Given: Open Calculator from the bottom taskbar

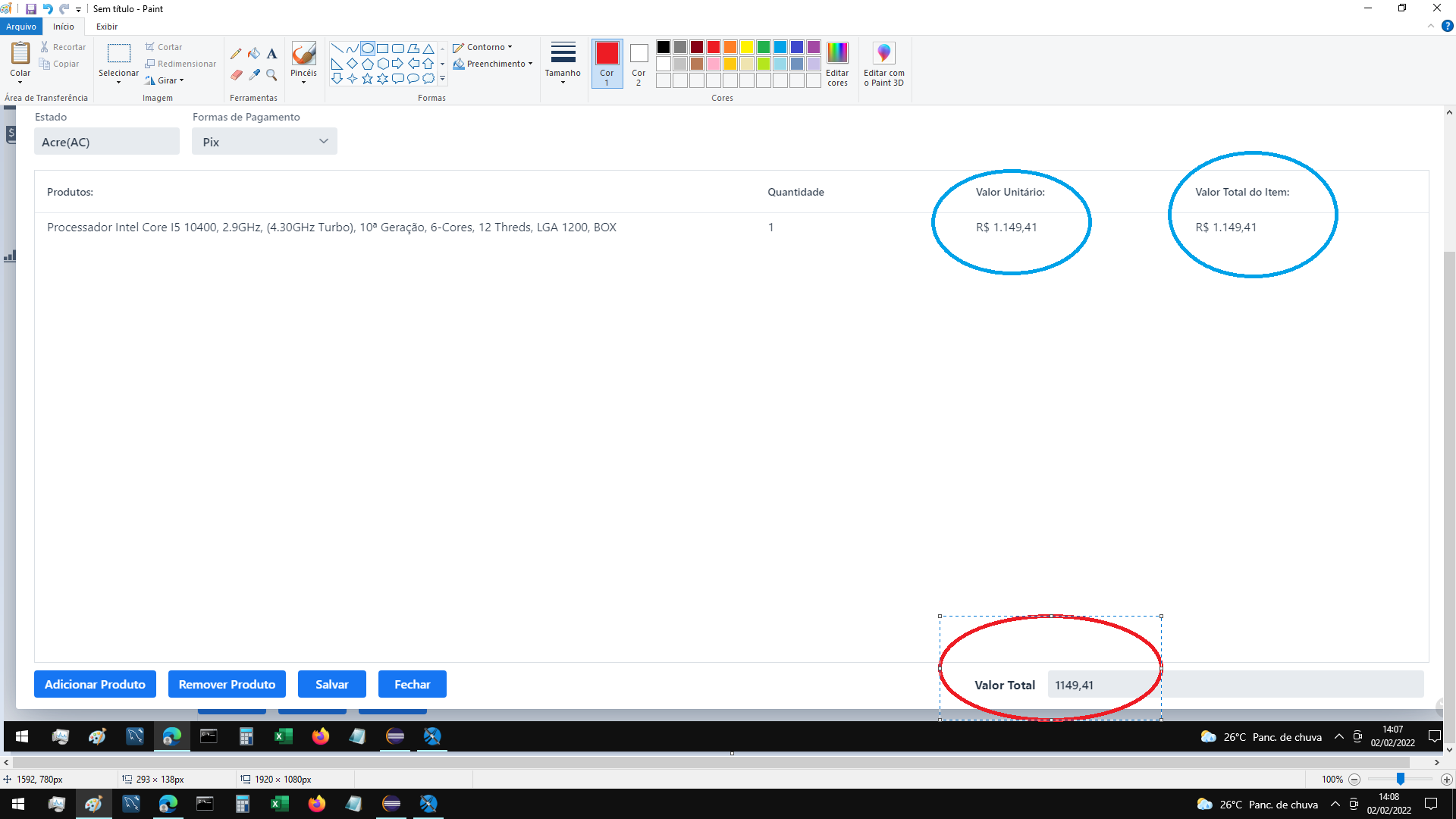Looking at the screenshot, I should coord(242,804).
